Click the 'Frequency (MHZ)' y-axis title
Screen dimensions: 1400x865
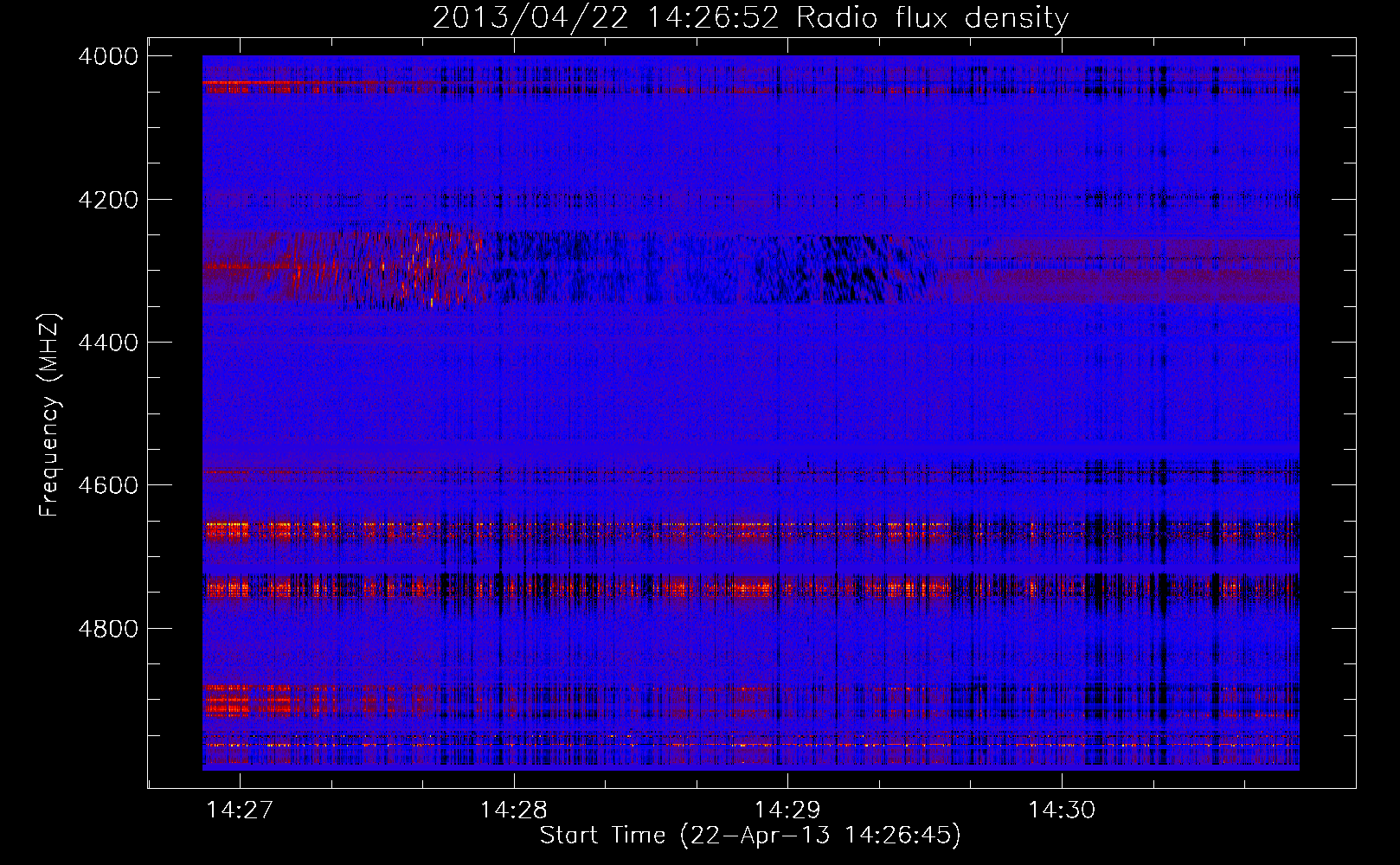pos(49,415)
